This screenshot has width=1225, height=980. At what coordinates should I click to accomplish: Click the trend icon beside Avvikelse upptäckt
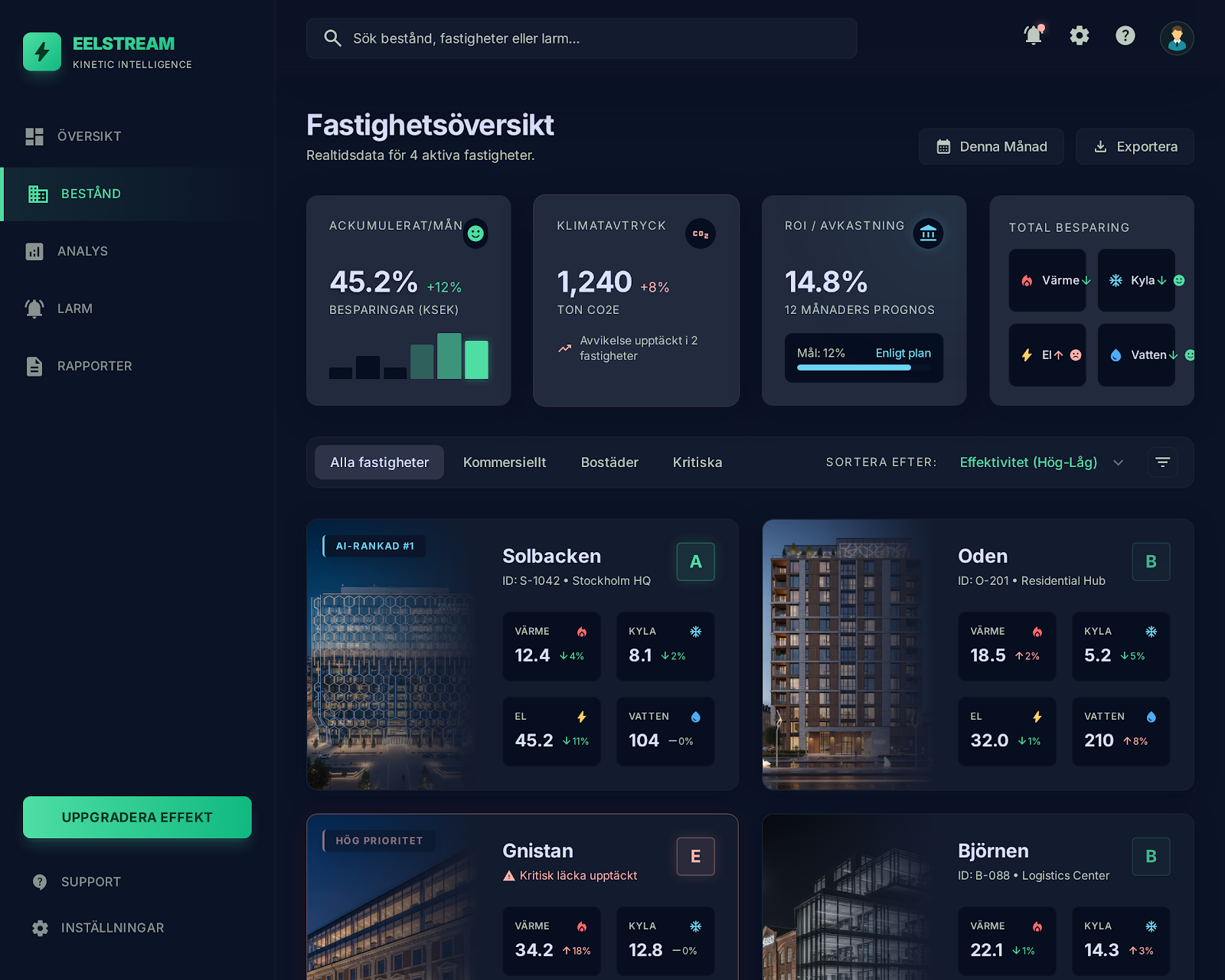(x=564, y=348)
